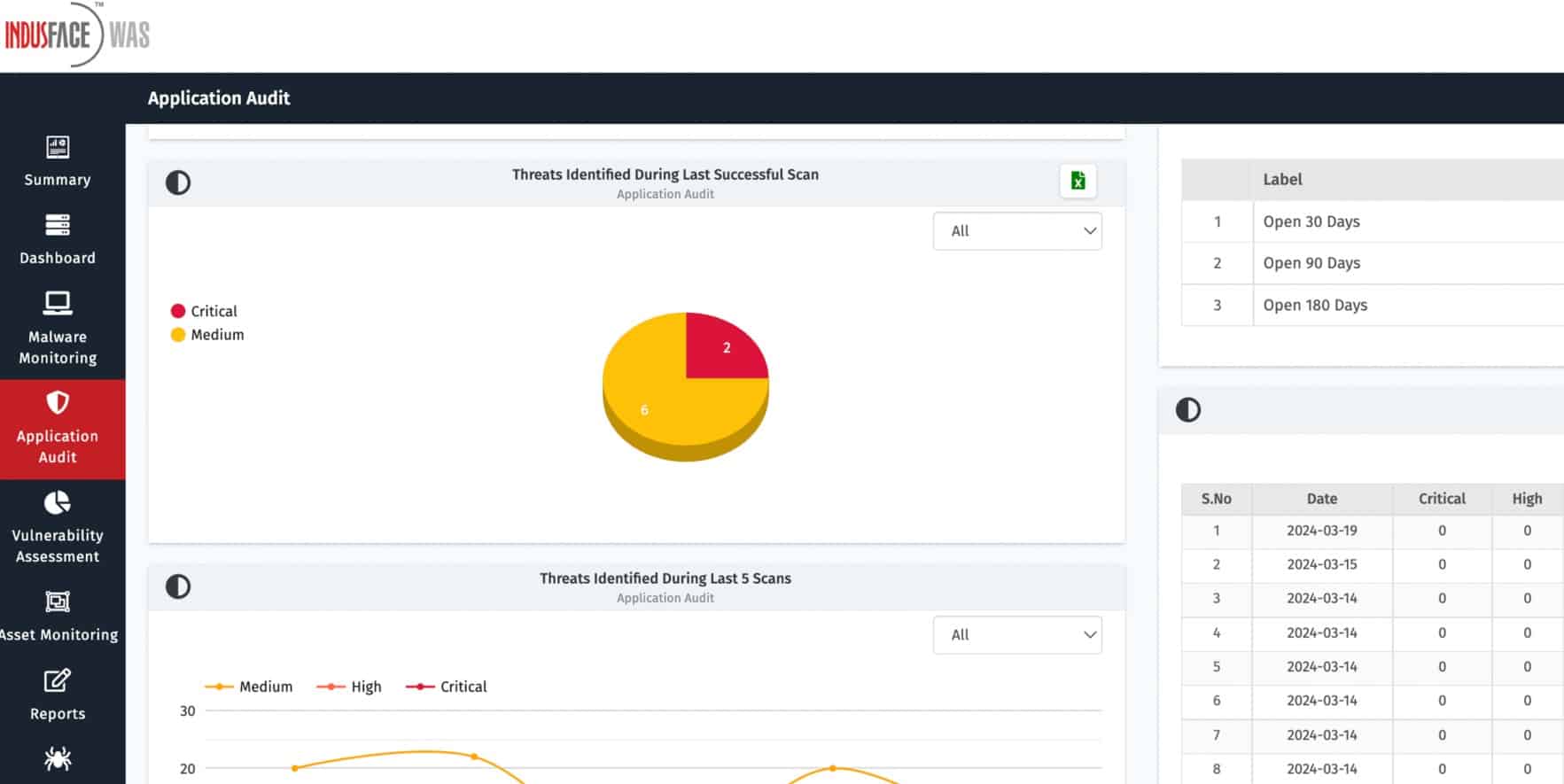Select the 2024-03-14 date in row 5
The width and height of the screenshot is (1564, 784).
click(x=1322, y=666)
